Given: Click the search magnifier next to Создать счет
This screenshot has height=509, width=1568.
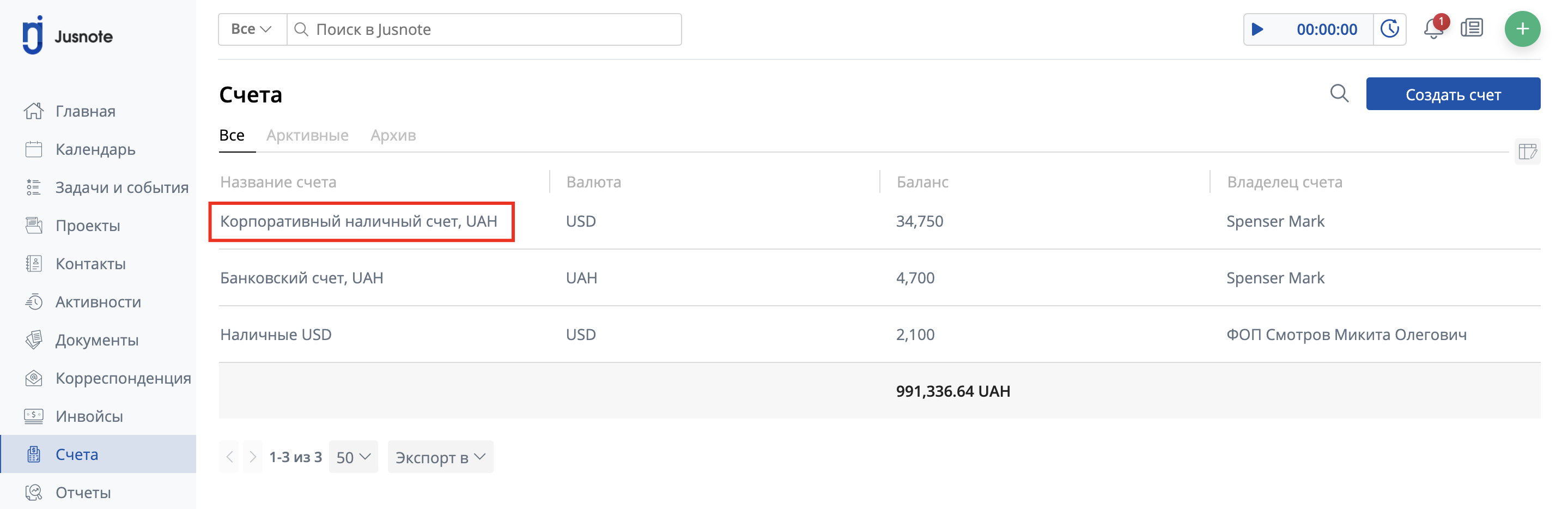Looking at the screenshot, I should [1339, 94].
